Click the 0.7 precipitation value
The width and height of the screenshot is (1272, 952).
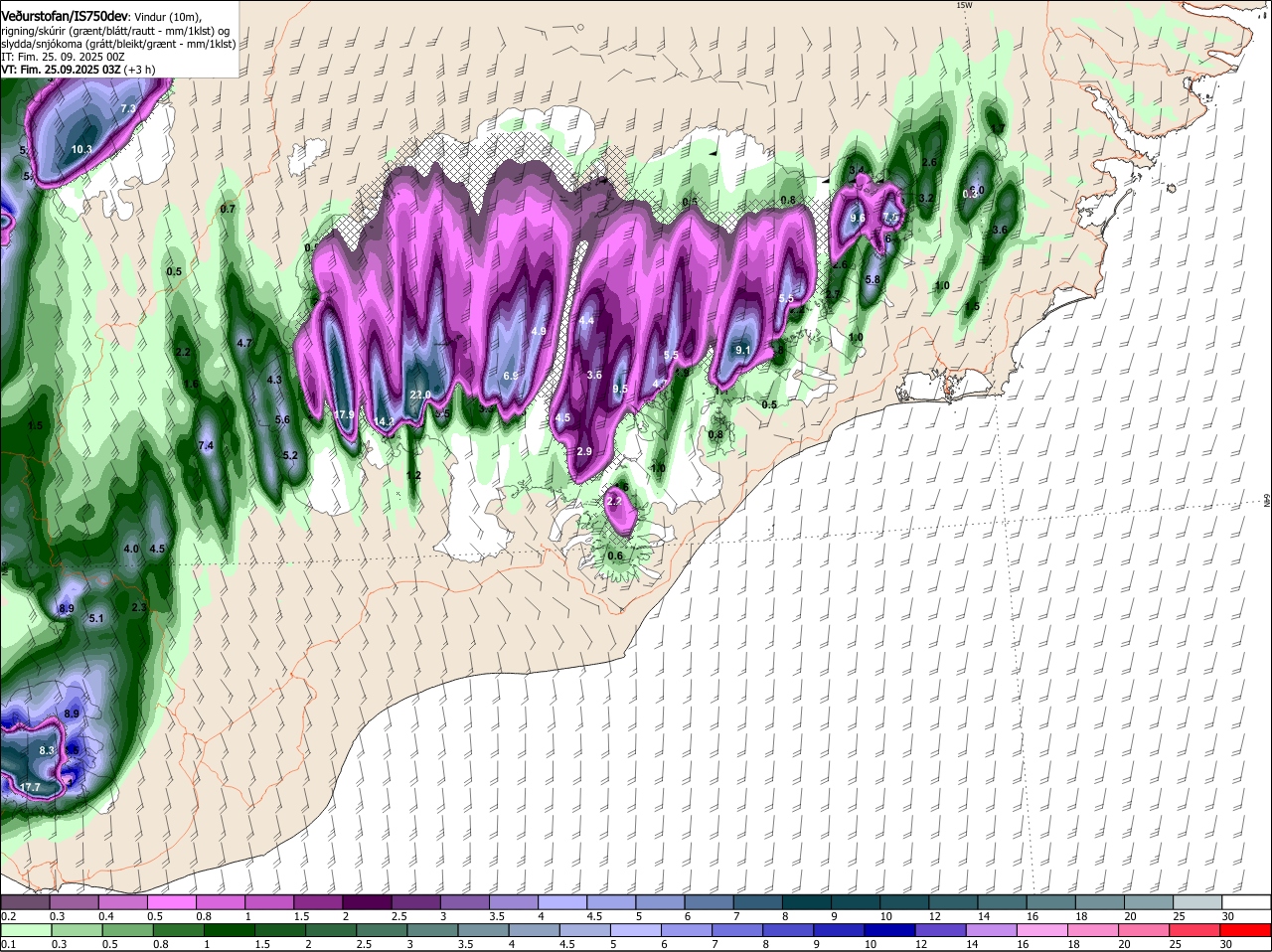pyautogui.click(x=228, y=209)
